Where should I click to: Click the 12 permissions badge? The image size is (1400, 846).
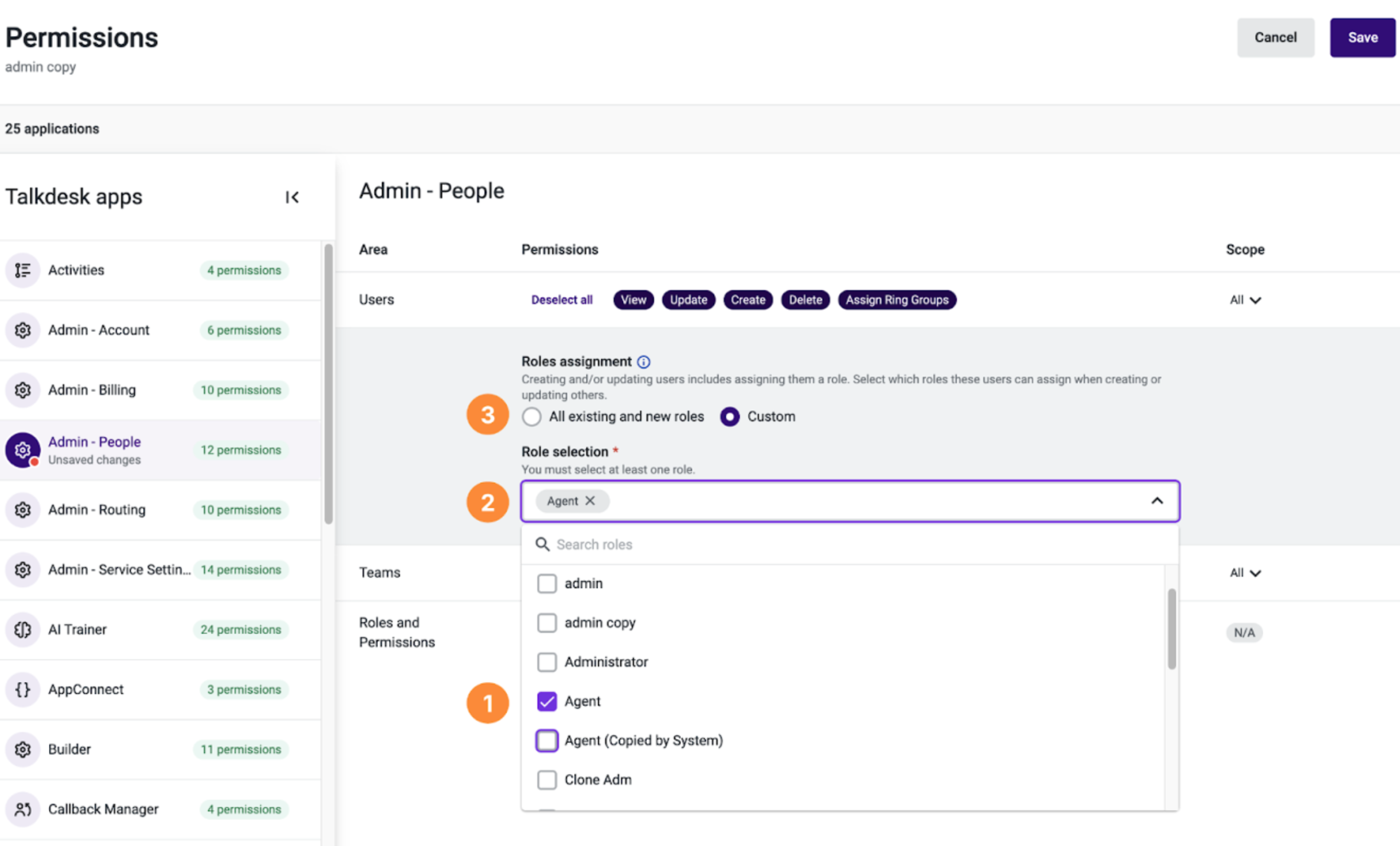[241, 450]
